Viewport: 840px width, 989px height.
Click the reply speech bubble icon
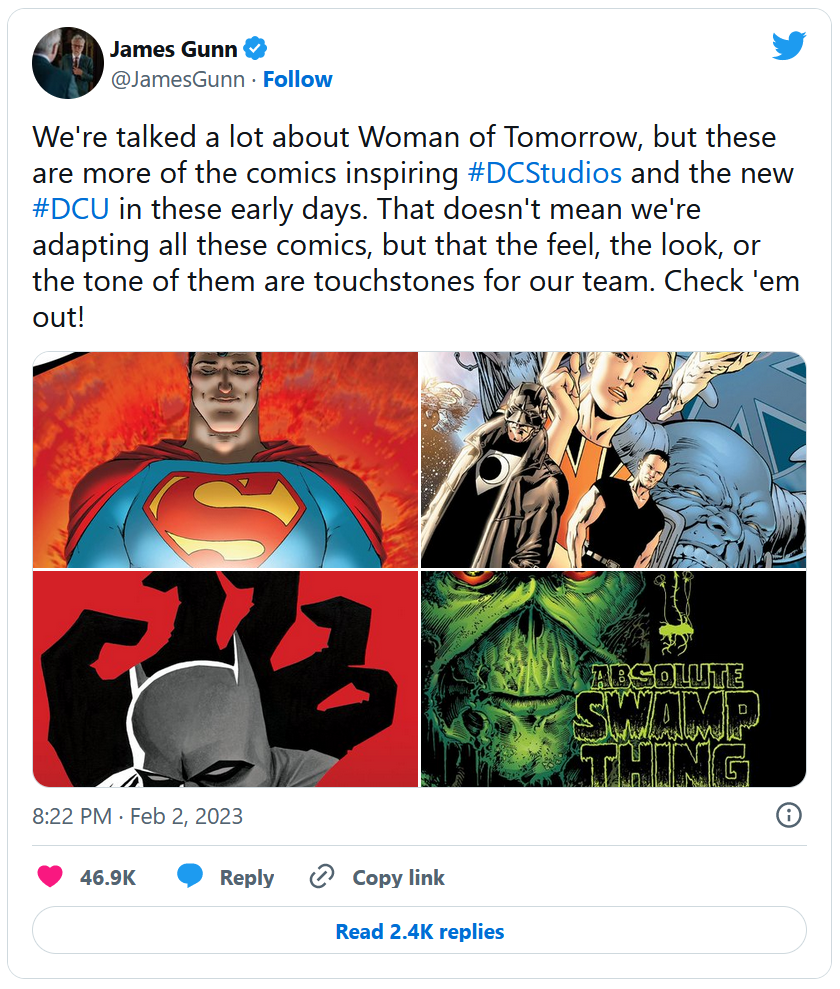[x=190, y=877]
